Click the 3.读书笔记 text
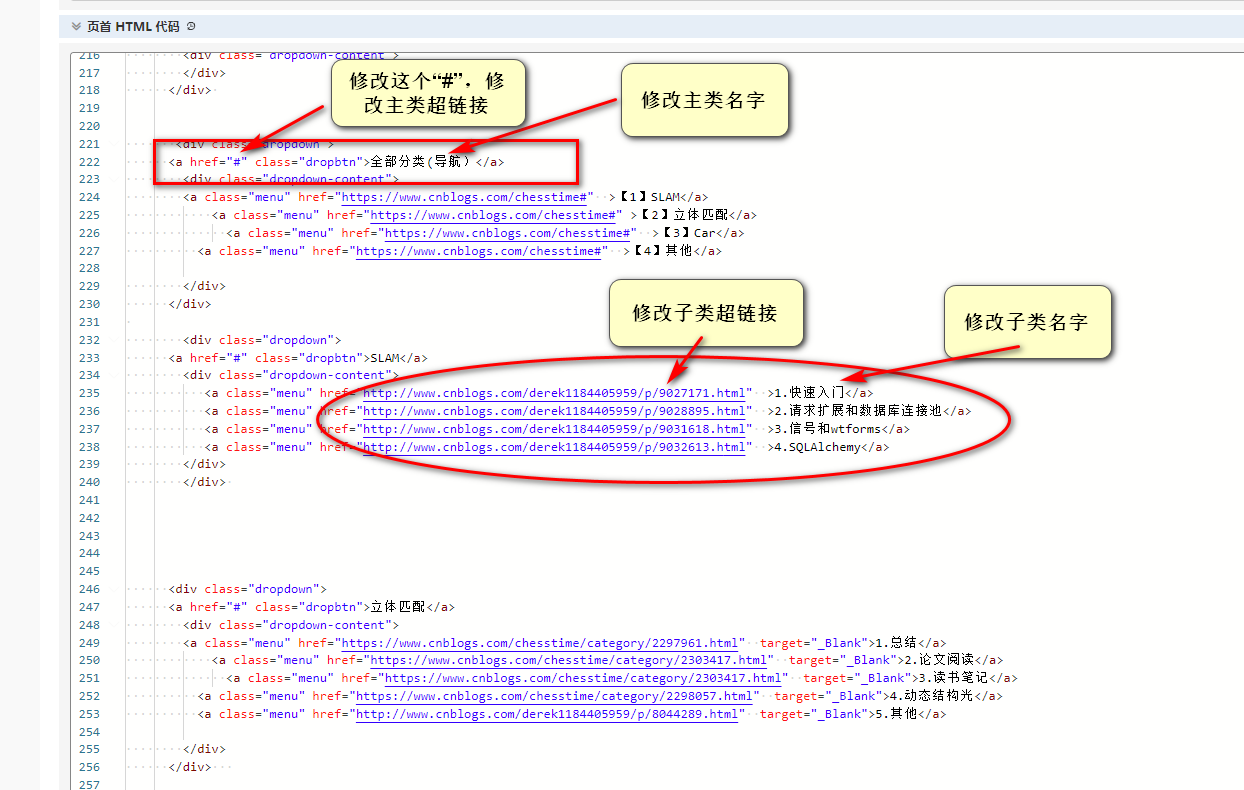The image size is (1244, 790). 953,678
